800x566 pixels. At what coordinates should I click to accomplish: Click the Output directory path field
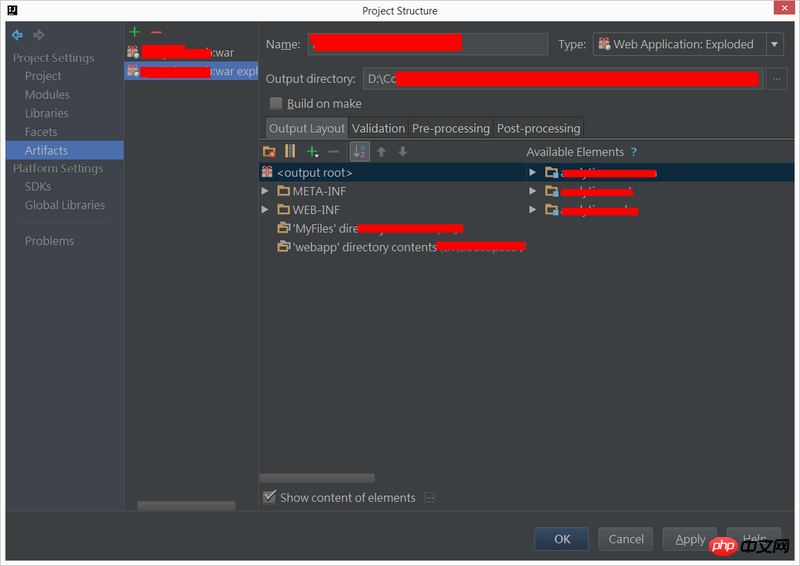point(563,79)
